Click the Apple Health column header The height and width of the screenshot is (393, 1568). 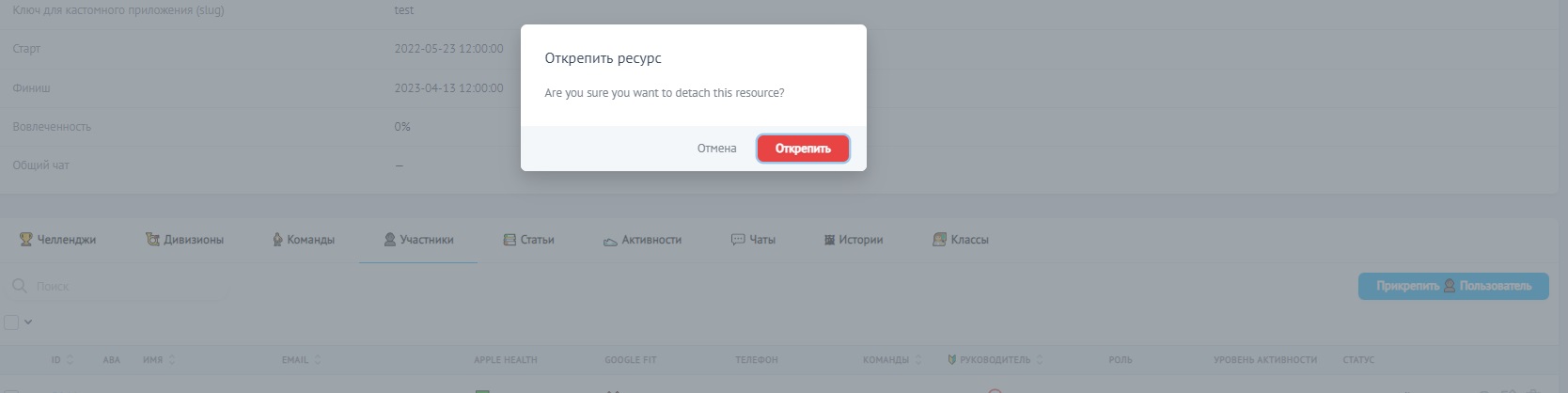[506, 360]
